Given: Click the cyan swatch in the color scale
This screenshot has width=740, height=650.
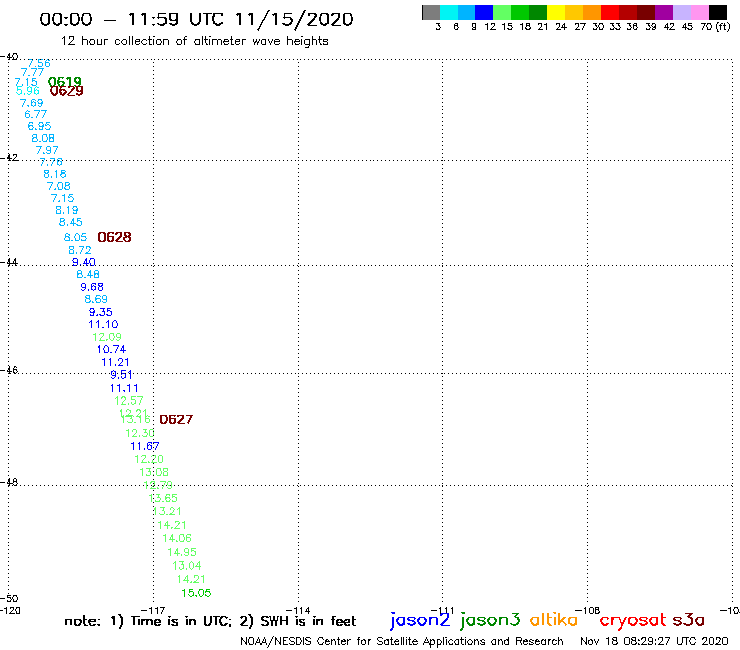Looking at the screenshot, I should (x=449, y=12).
